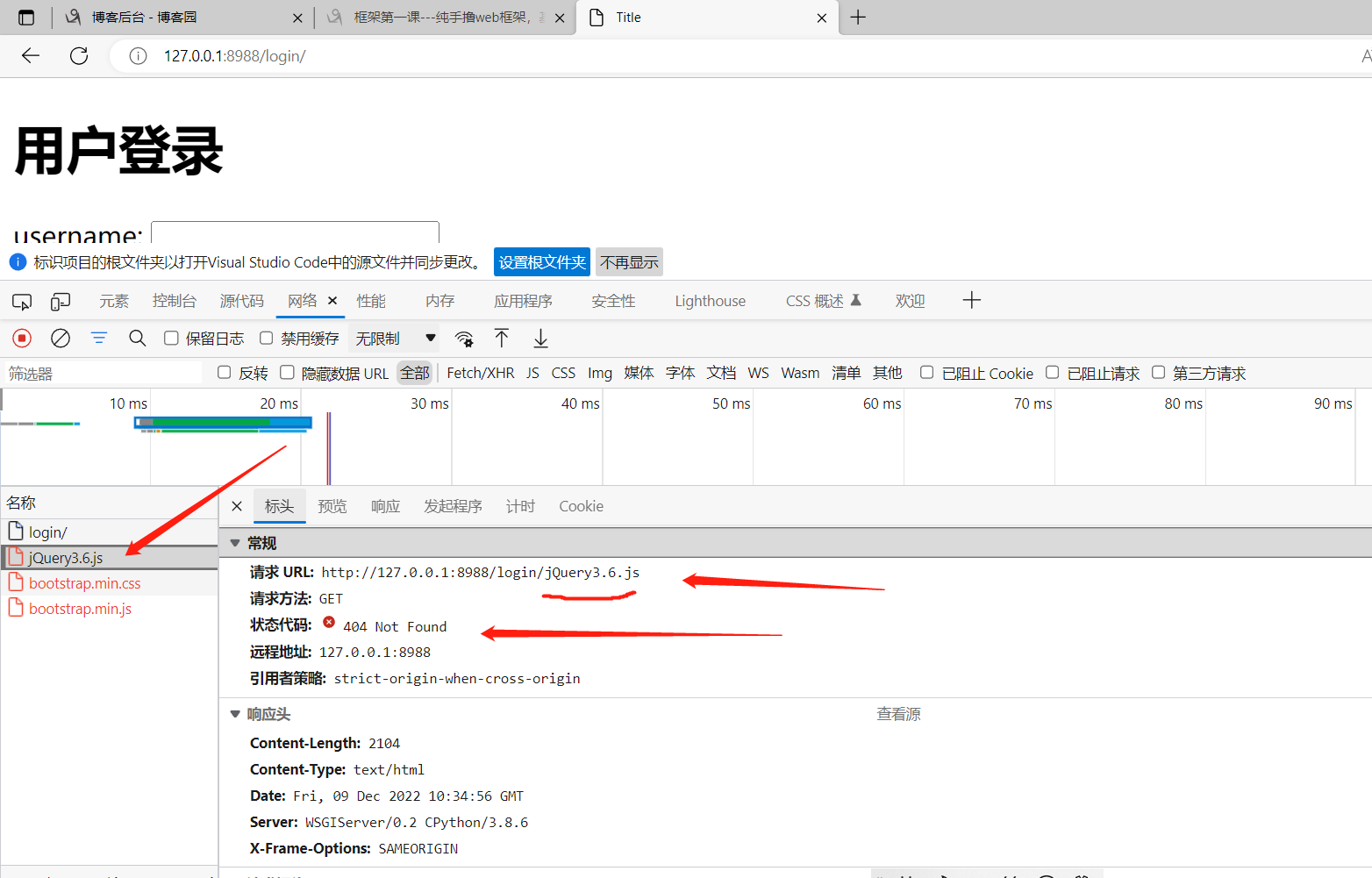
Task: Open the 控制台 tab
Action: pos(175,302)
